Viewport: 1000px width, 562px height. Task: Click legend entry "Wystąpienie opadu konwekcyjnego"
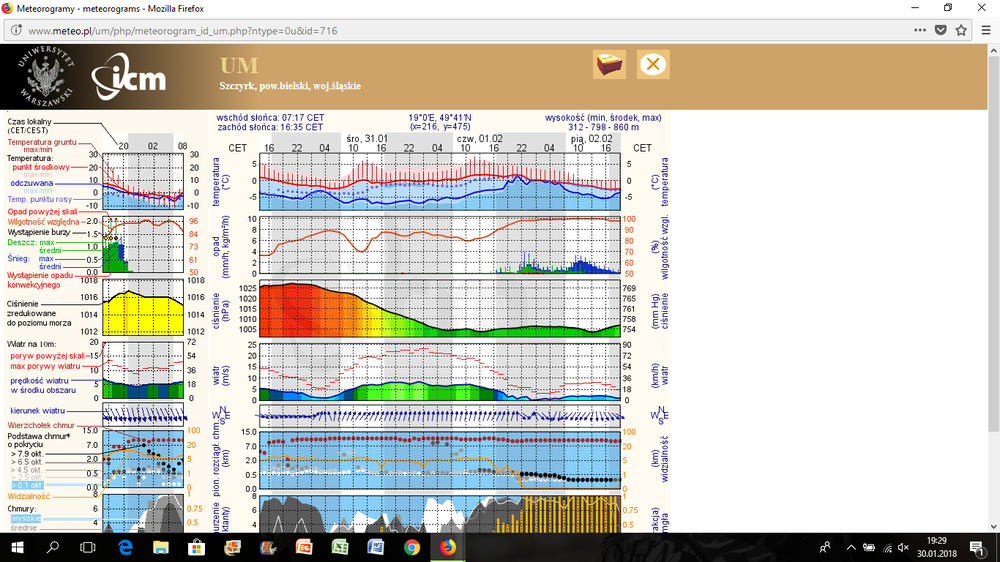pyautogui.click(x=40, y=280)
